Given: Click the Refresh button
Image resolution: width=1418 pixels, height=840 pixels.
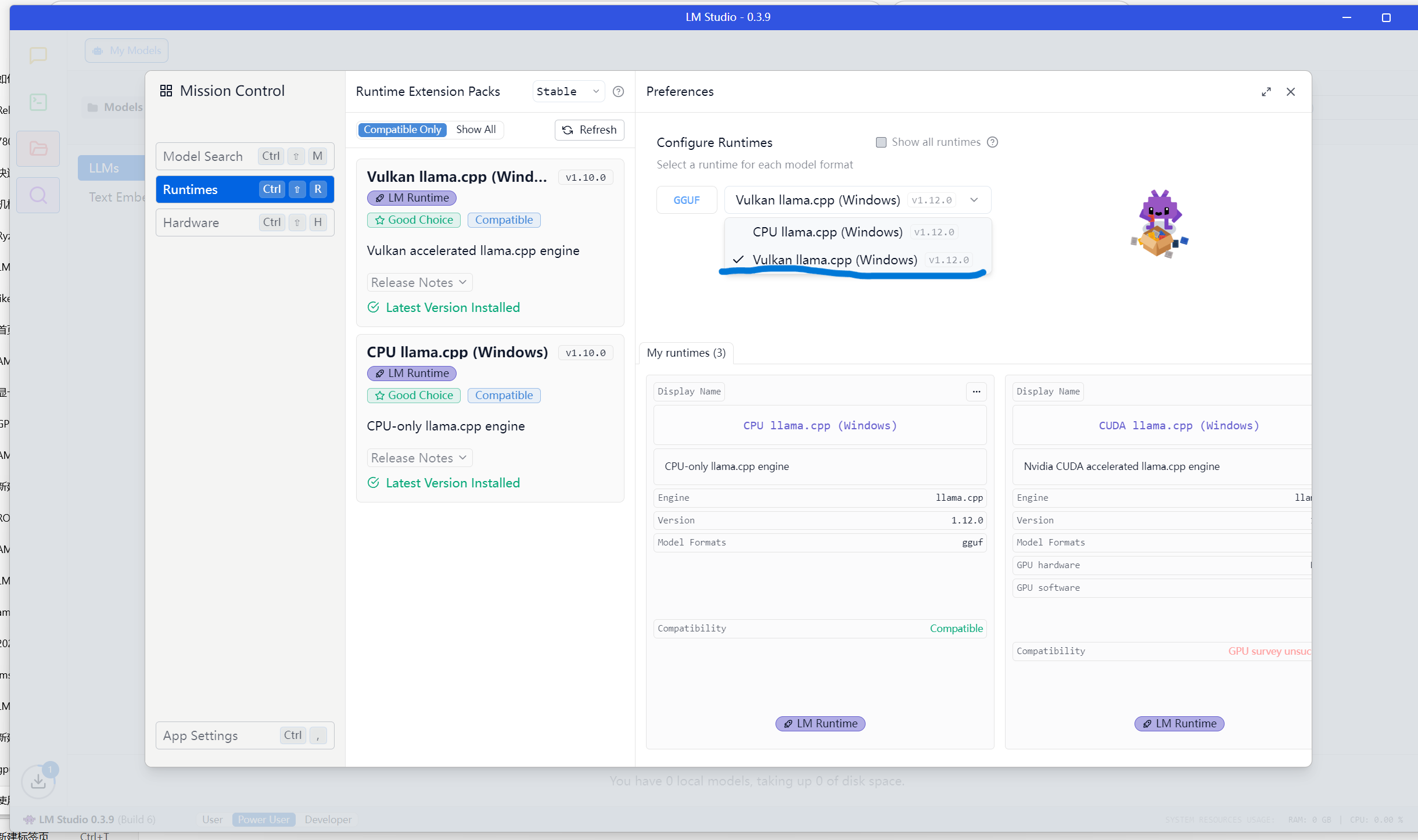Looking at the screenshot, I should pos(589,130).
